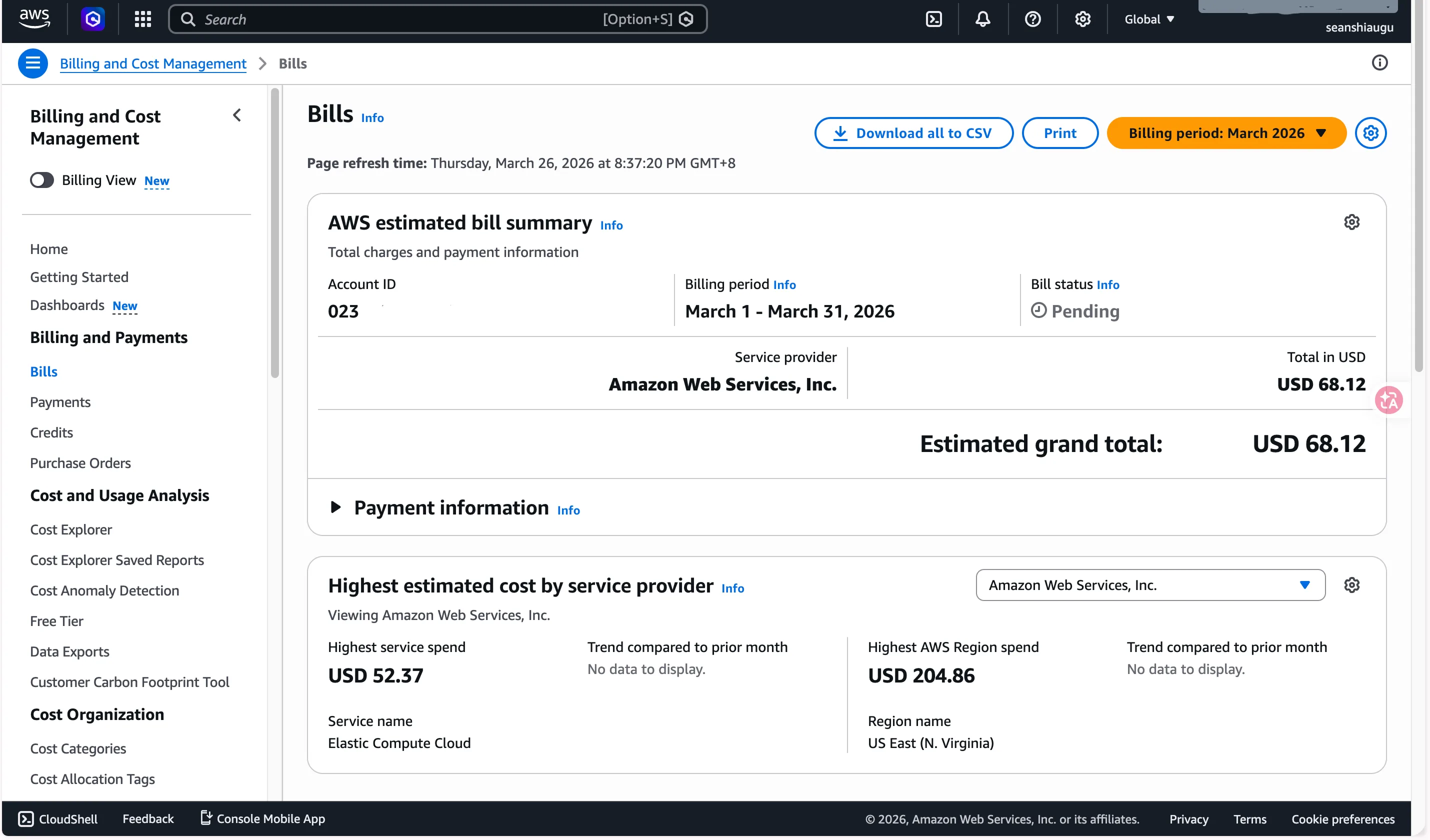Click Info link beside Highest estimated cost heading
Screen dimensions: 1430x840
point(732,588)
